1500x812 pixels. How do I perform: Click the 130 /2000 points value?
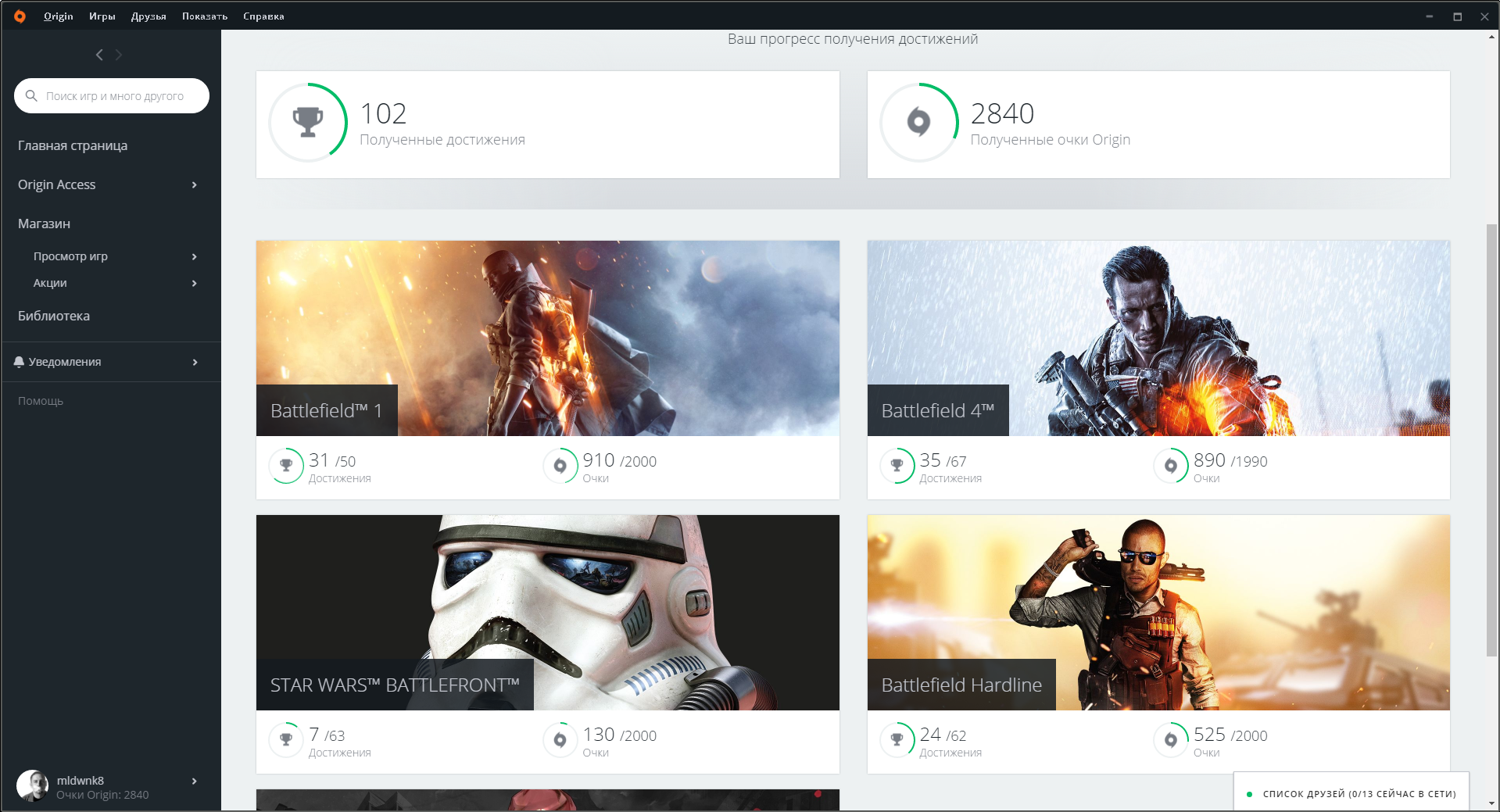coord(620,735)
